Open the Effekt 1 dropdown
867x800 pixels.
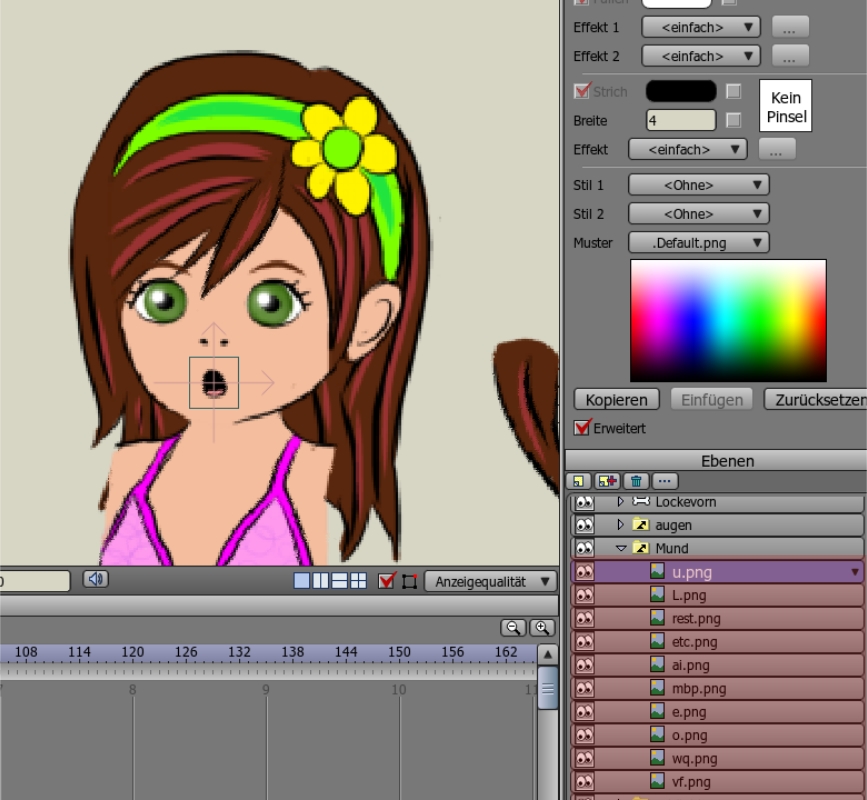[701, 27]
